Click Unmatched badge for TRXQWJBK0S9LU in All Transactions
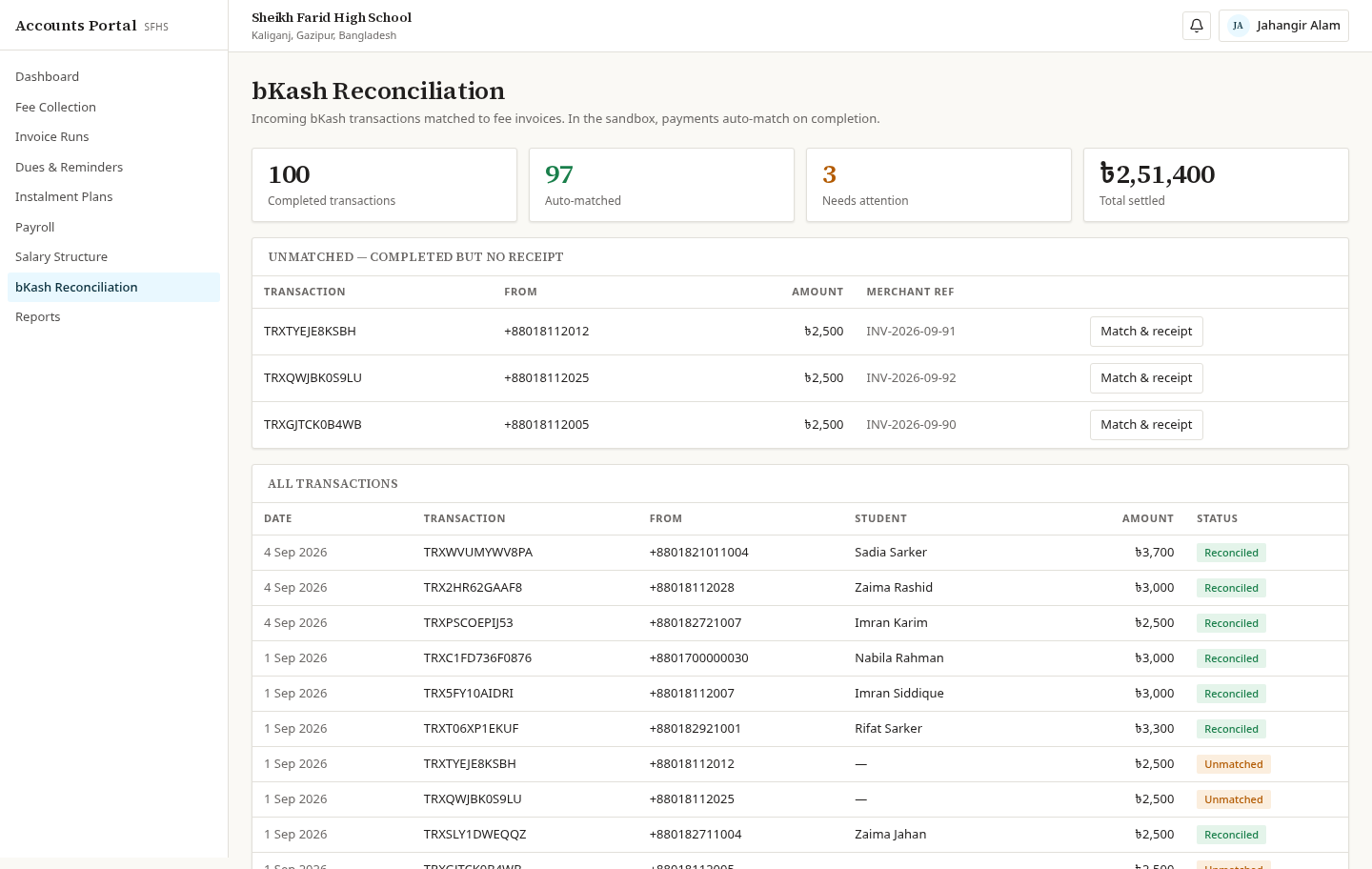 1233,799
